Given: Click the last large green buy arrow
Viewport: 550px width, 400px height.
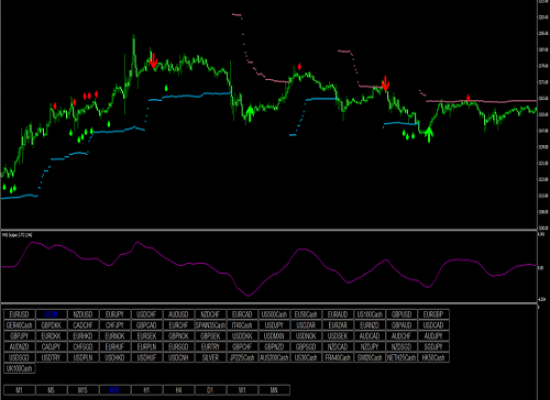Looking at the screenshot, I should pos(429,134).
